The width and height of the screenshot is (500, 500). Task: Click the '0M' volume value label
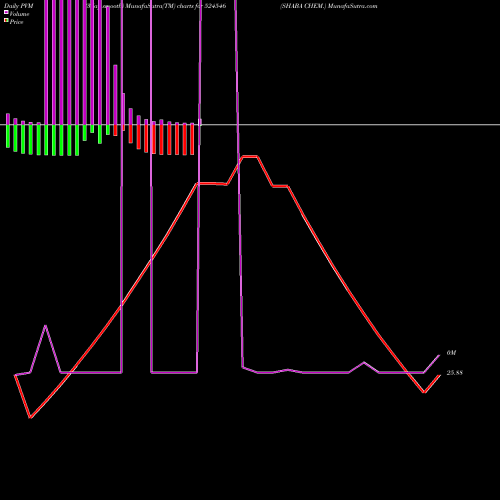[x=451, y=353]
